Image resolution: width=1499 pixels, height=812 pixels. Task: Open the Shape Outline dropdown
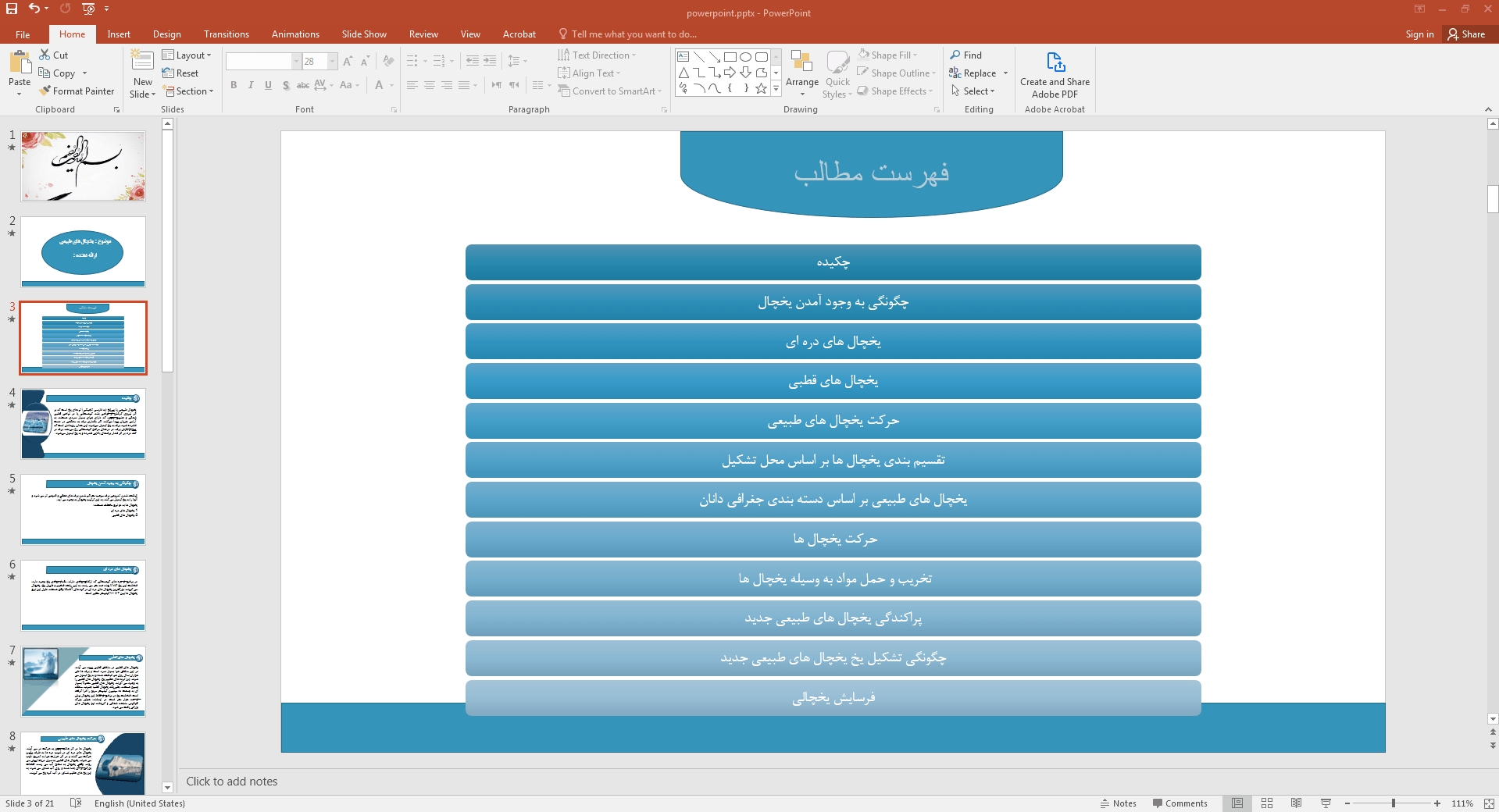tap(896, 73)
